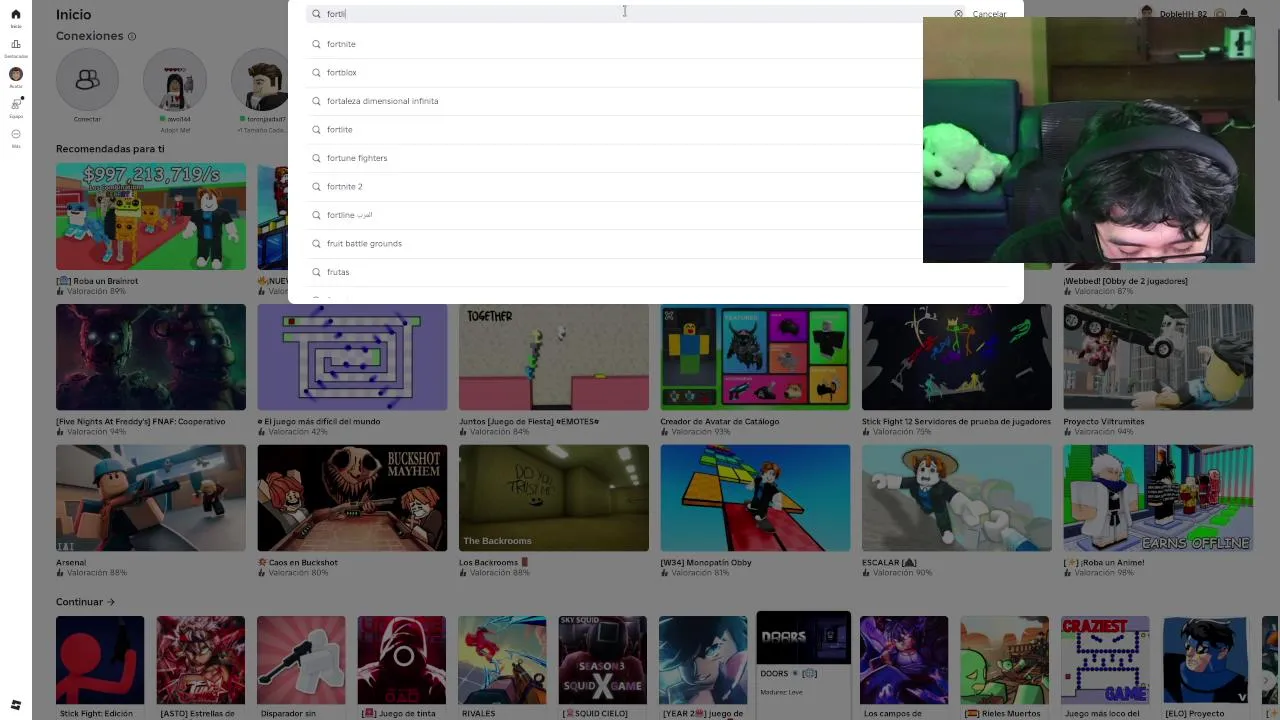This screenshot has width=1280, height=720.
Task: Open [ASTD] Estrellas de thumbnail in Continuar
Action: tap(200, 660)
